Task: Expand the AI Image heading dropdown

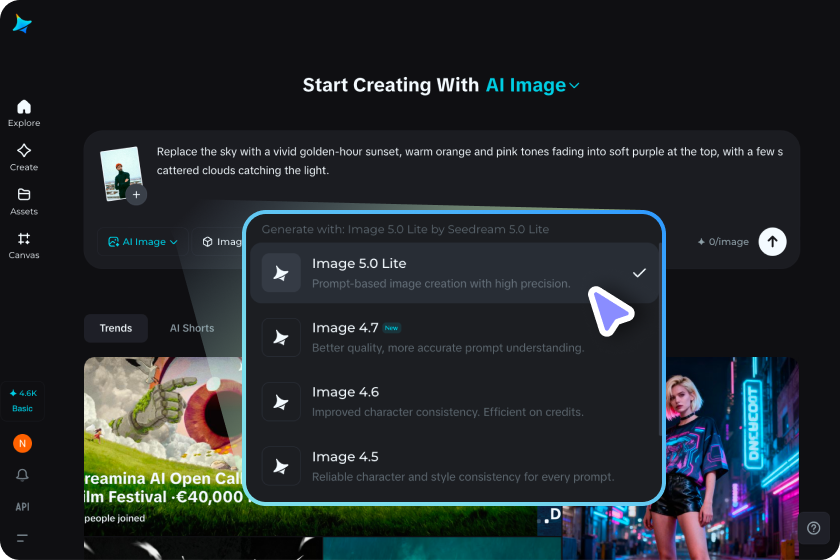Action: [532, 85]
